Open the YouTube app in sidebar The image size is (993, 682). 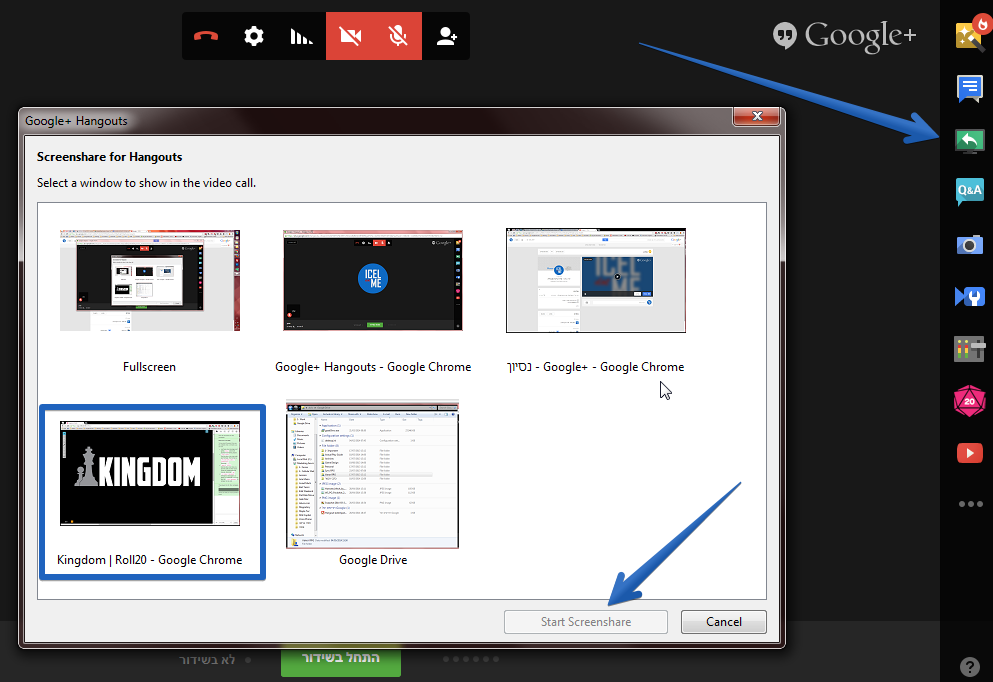pos(970,453)
